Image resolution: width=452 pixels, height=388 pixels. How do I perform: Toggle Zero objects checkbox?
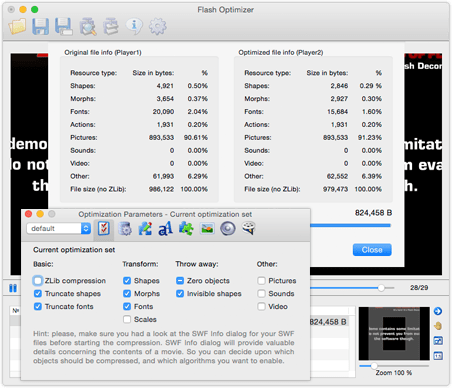click(180, 281)
